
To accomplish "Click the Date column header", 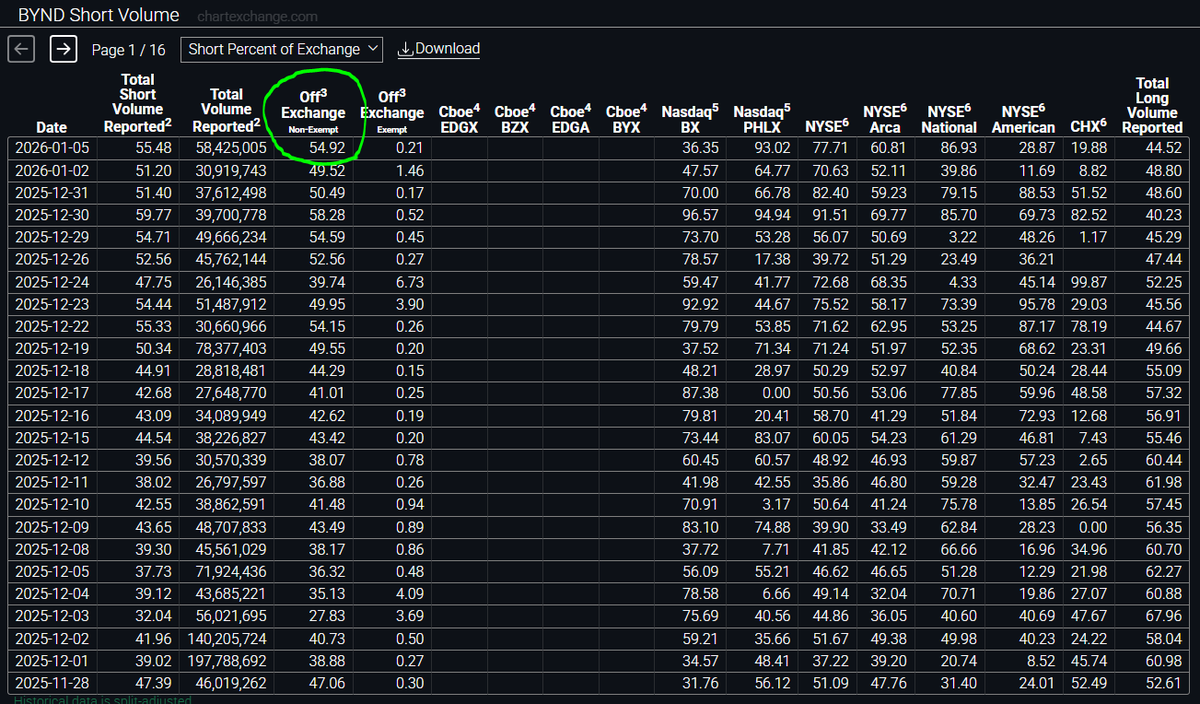I will click(x=51, y=127).
